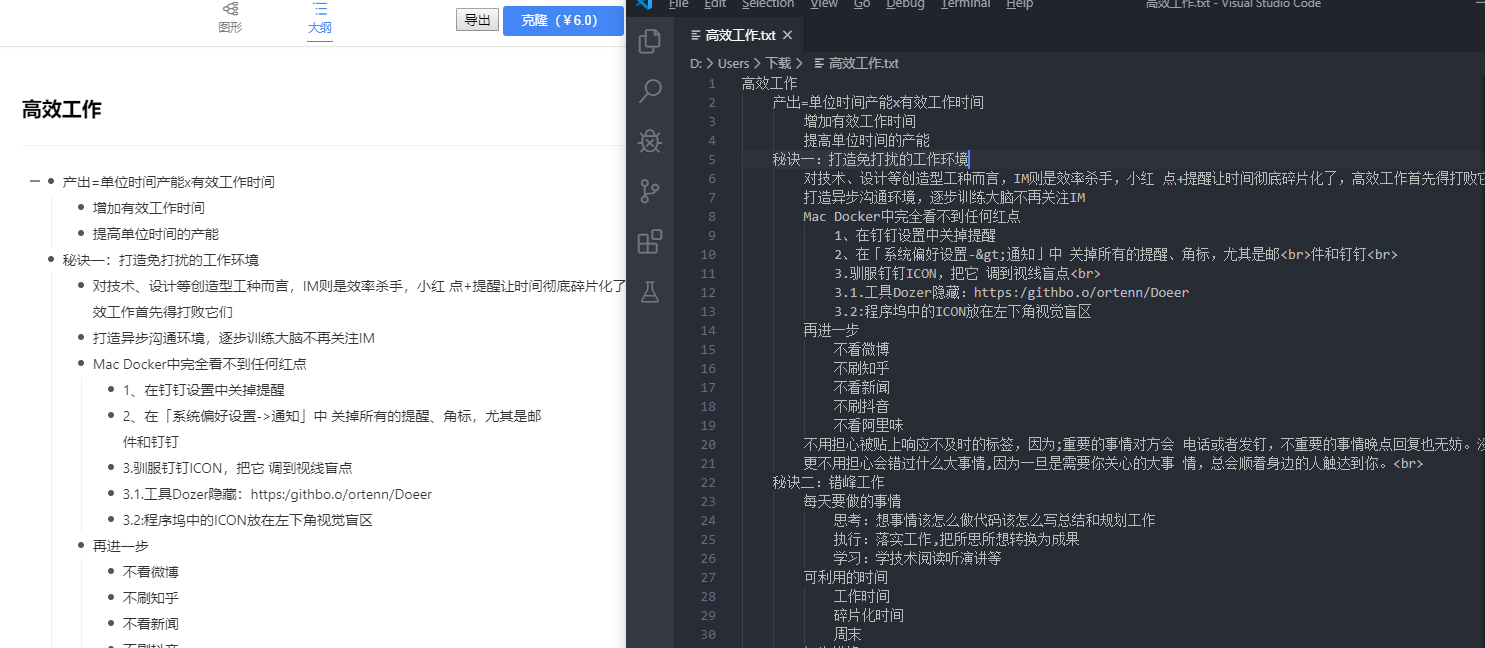The image size is (1485, 648).
Task: Place cursor on editor line 碎片化时间
Action: (869, 615)
